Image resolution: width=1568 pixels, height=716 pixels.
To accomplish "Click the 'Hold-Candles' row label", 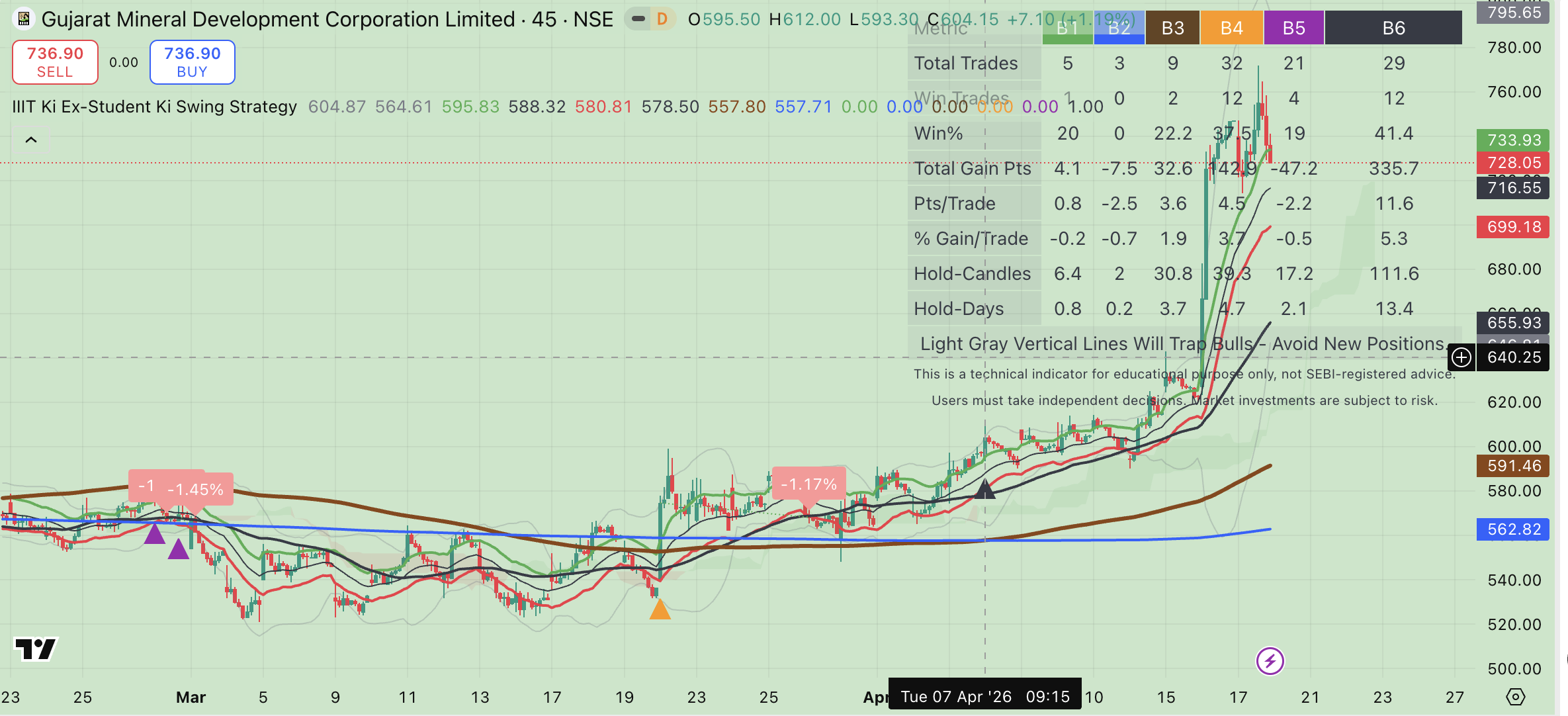I will pyautogui.click(x=973, y=273).
